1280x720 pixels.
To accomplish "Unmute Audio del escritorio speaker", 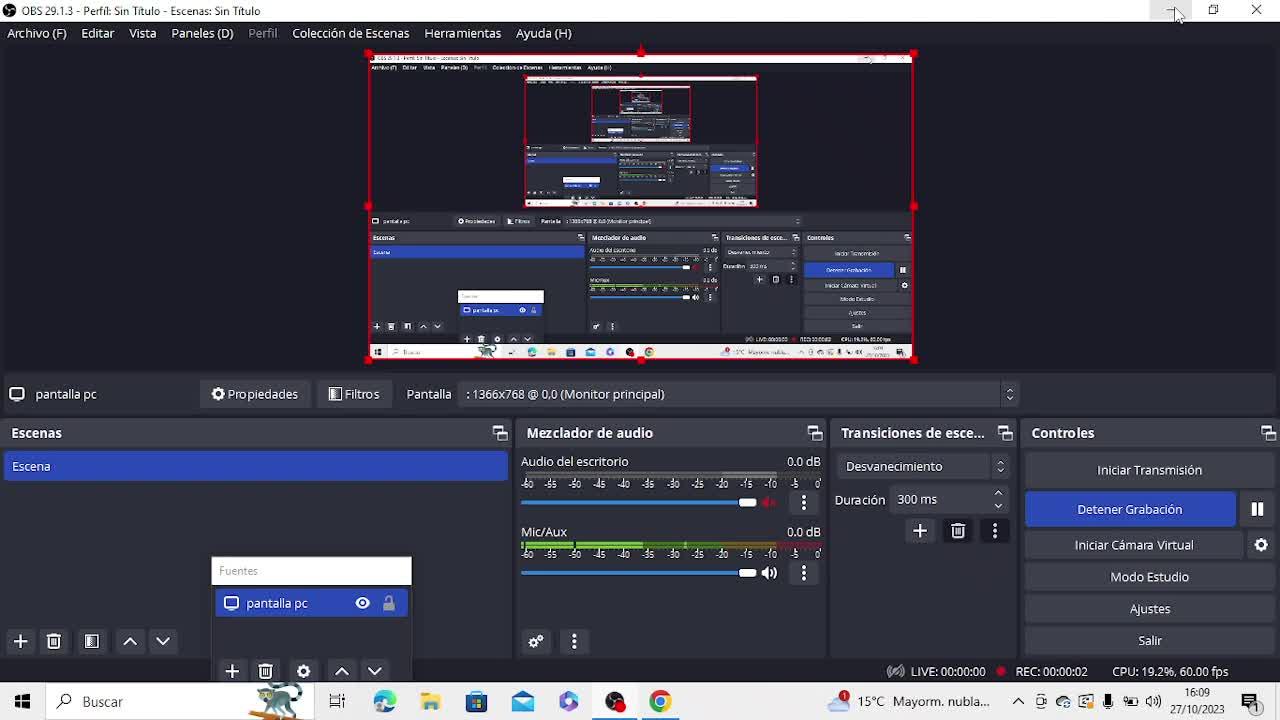I will point(769,502).
